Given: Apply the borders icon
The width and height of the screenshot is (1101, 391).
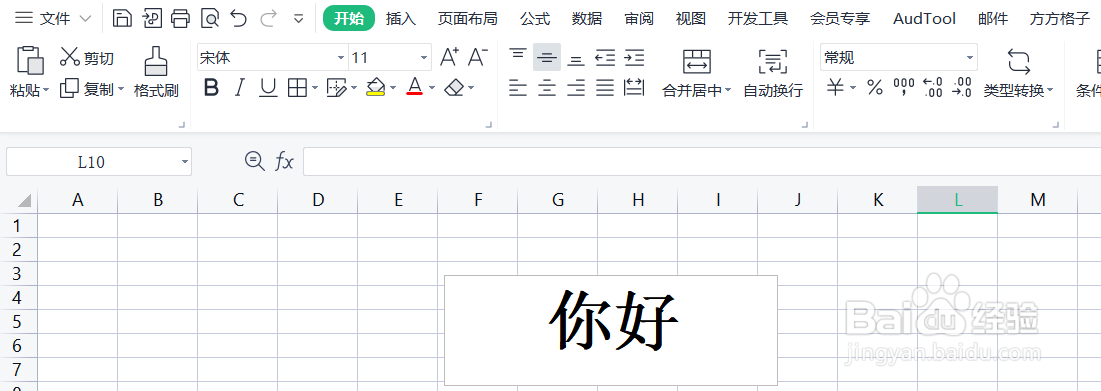Looking at the screenshot, I should [298, 88].
